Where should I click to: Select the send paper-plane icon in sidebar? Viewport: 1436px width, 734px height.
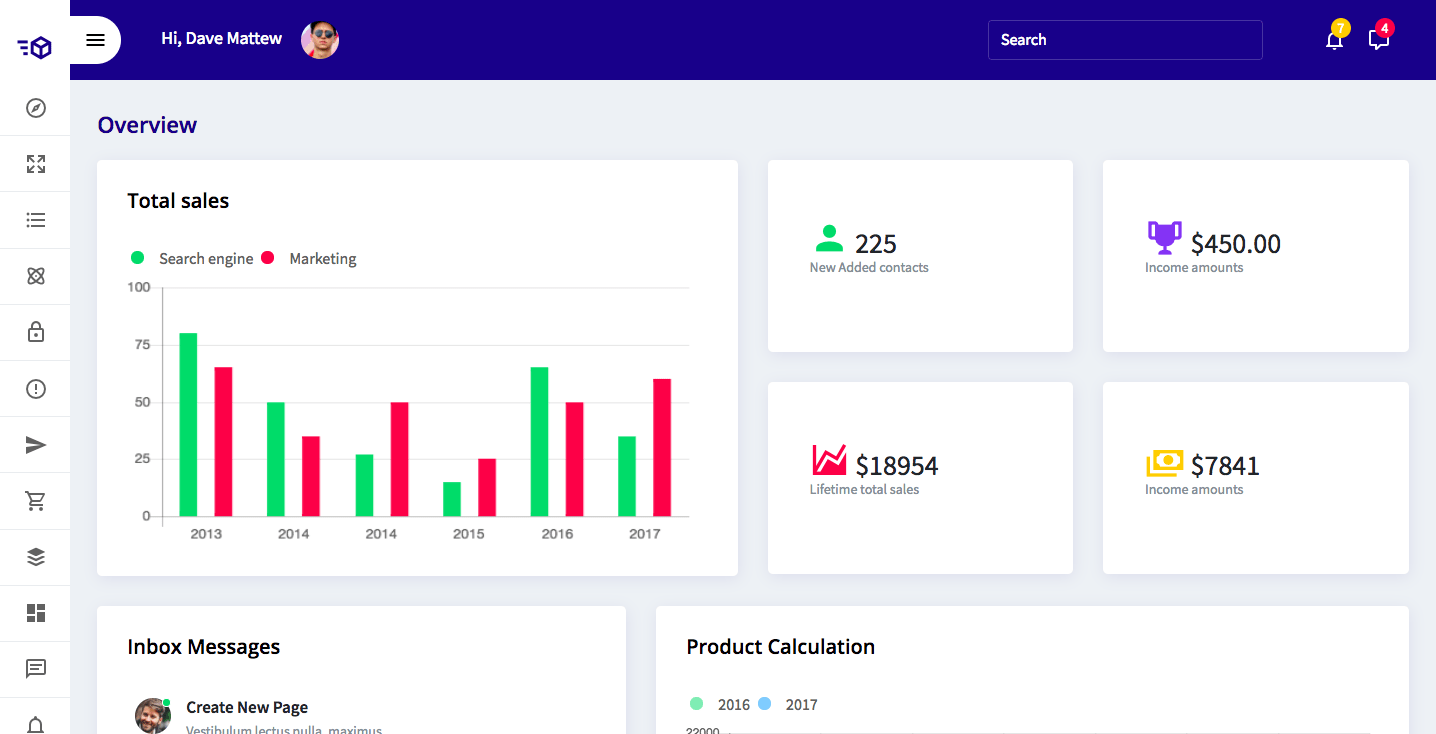[35, 444]
